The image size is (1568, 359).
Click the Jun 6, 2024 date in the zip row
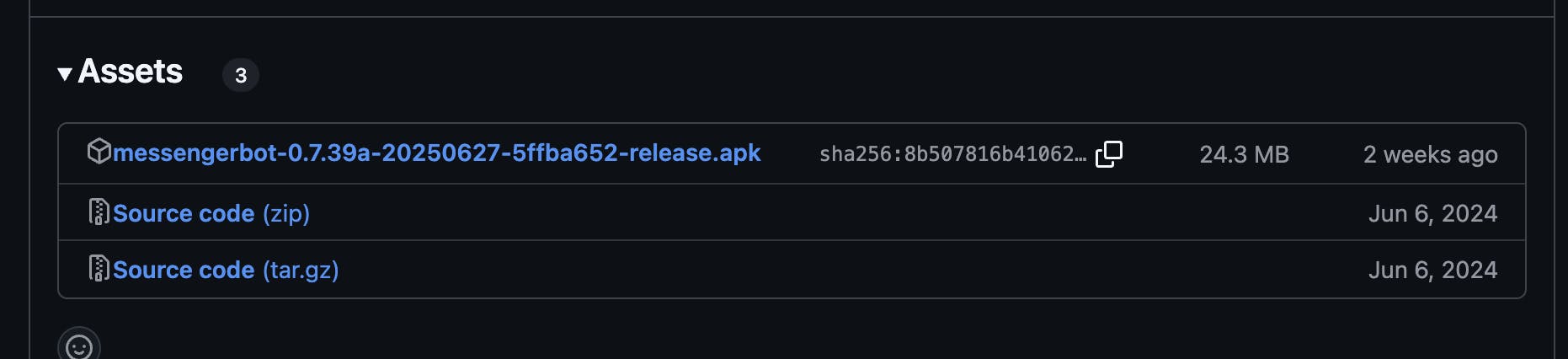coord(1432,213)
